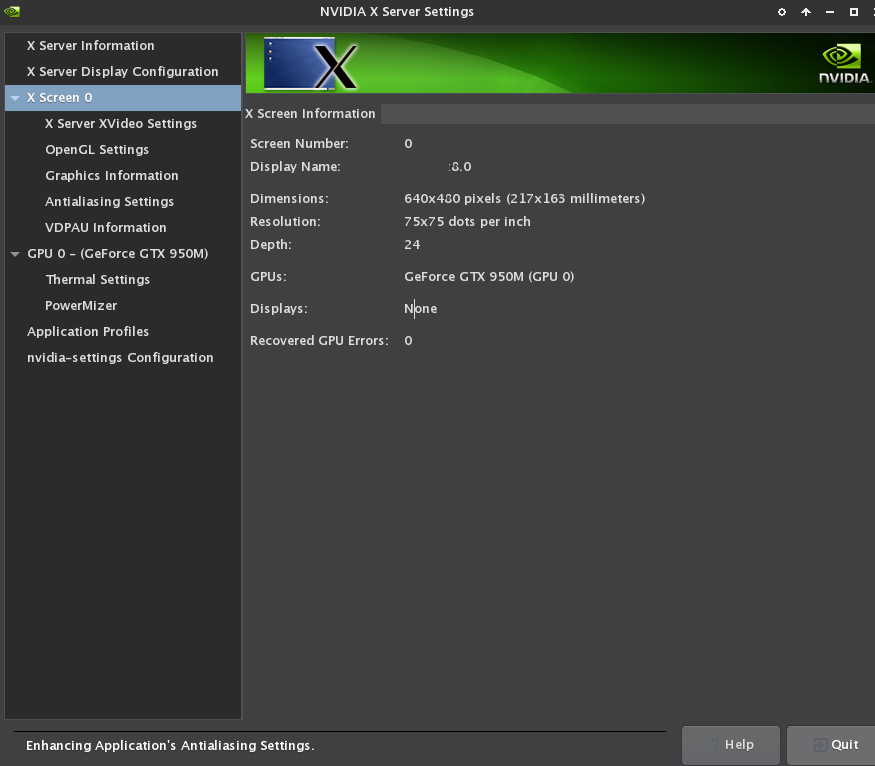Click the Help button
The width and height of the screenshot is (875, 766).
pyautogui.click(x=731, y=745)
